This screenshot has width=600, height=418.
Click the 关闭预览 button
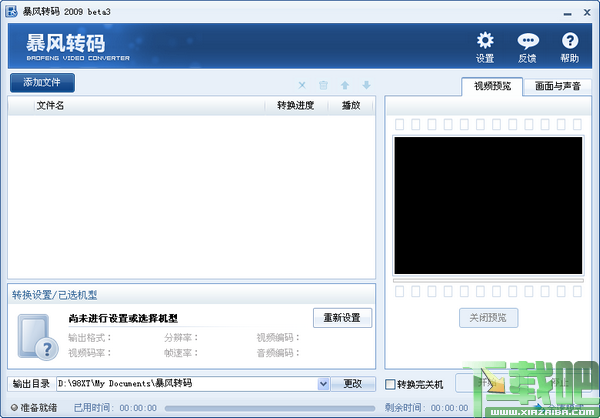[x=488, y=318]
